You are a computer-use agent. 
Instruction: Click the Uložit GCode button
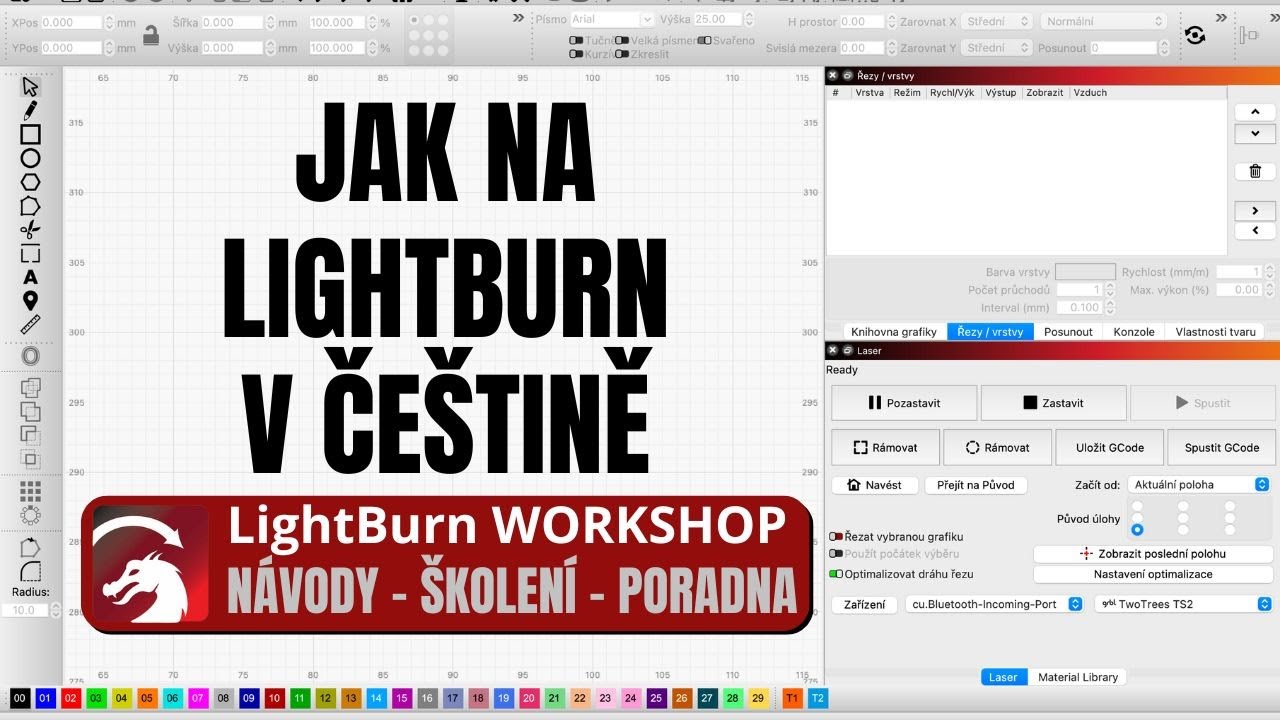1109,448
